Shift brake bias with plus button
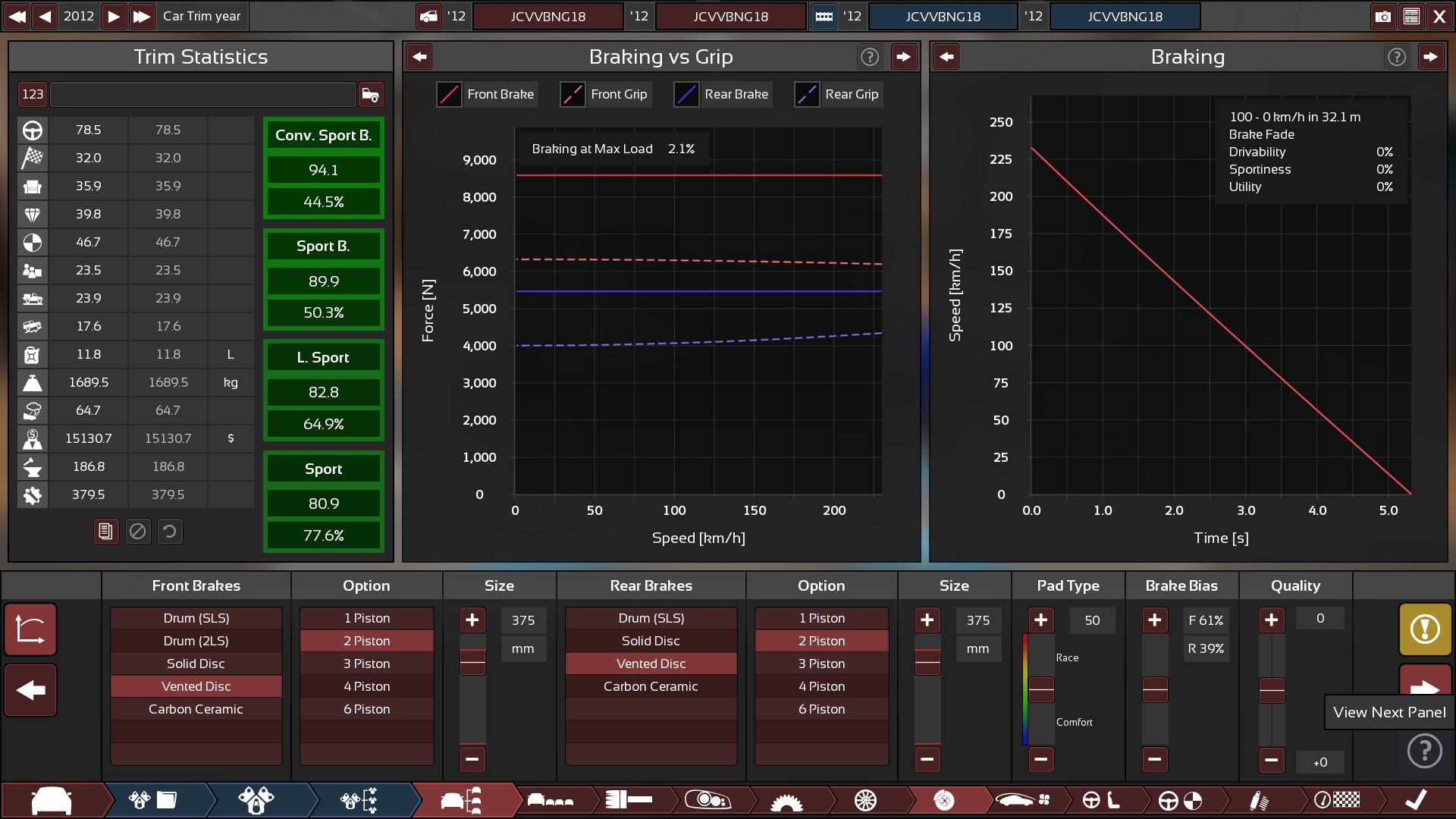The image size is (1456, 819). (1155, 620)
